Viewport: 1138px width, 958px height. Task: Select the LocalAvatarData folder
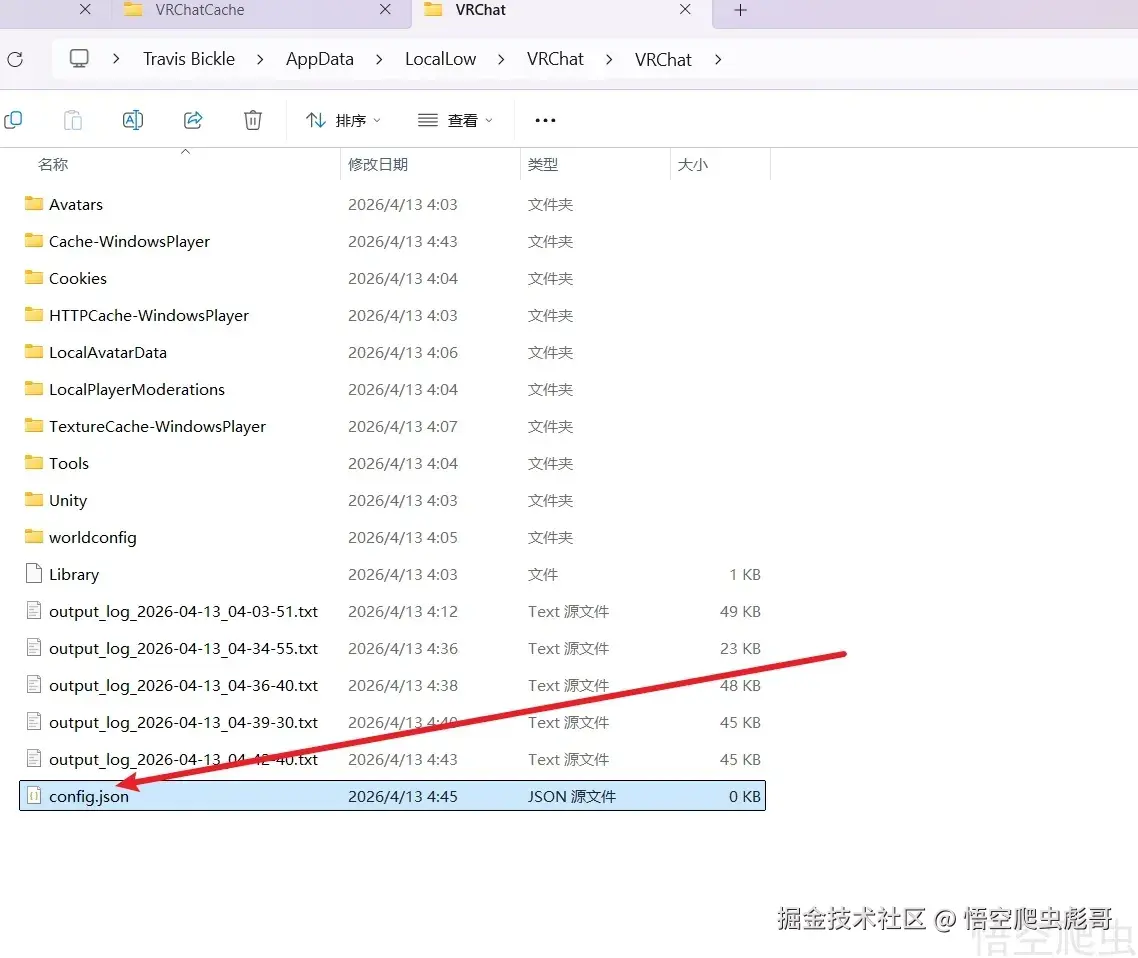click(392, 353)
